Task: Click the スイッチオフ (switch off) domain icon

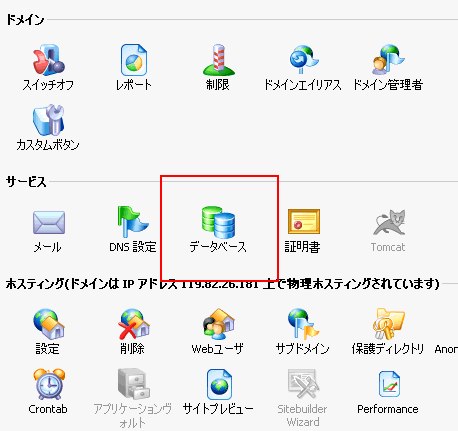Action: [x=49, y=60]
